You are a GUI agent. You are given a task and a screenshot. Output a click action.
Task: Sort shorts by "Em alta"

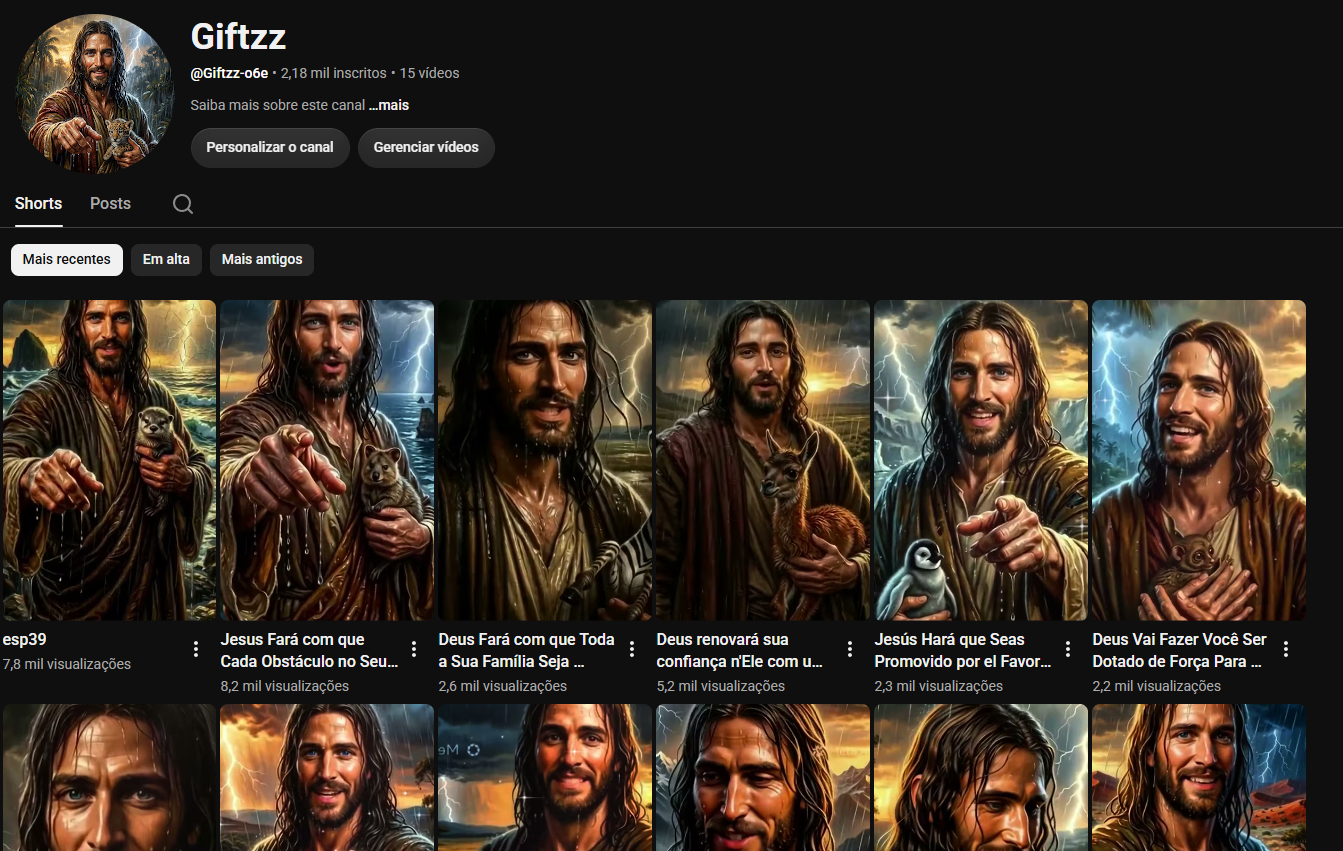coord(166,260)
